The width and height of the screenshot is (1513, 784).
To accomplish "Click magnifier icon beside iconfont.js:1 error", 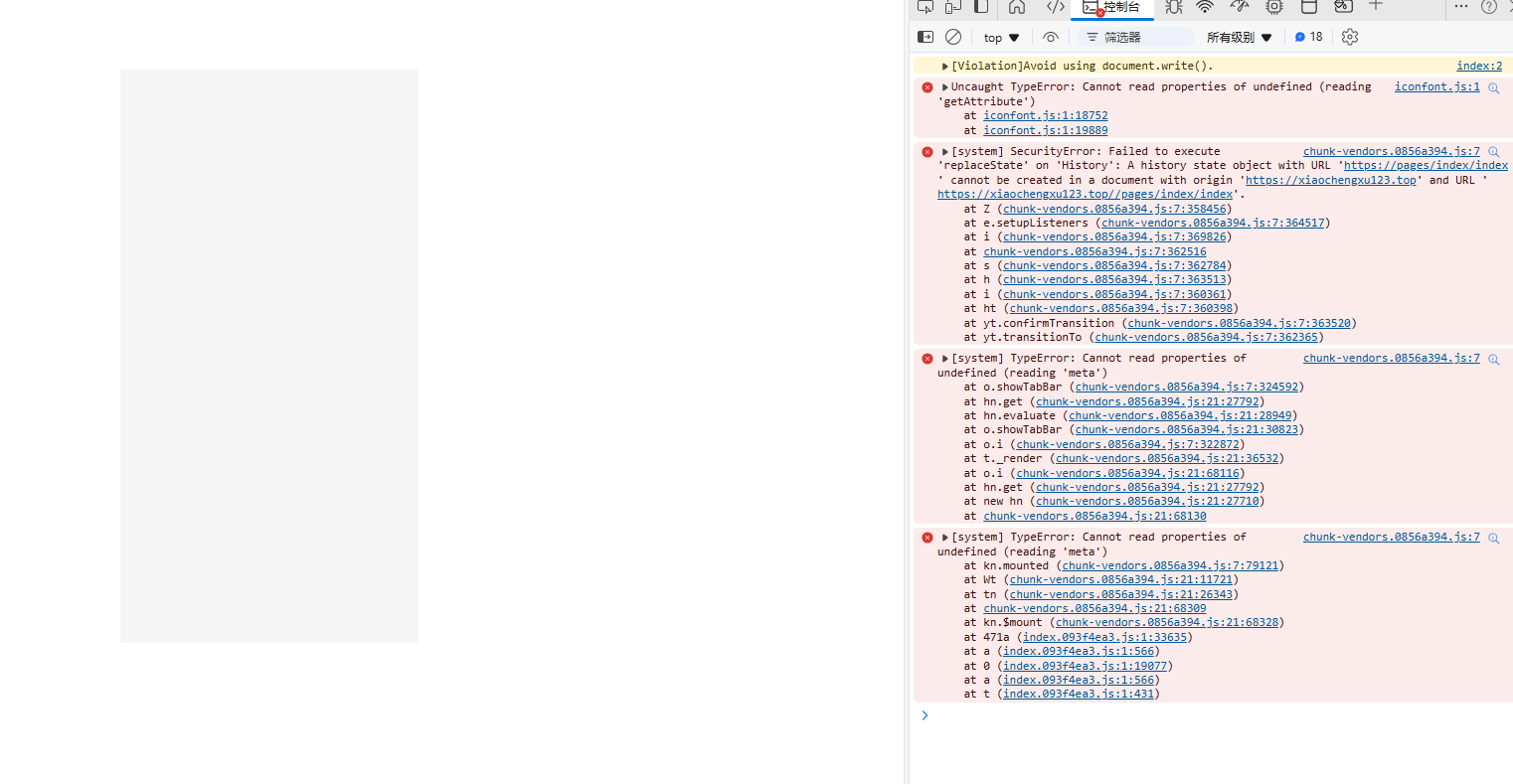I will coord(1493,87).
